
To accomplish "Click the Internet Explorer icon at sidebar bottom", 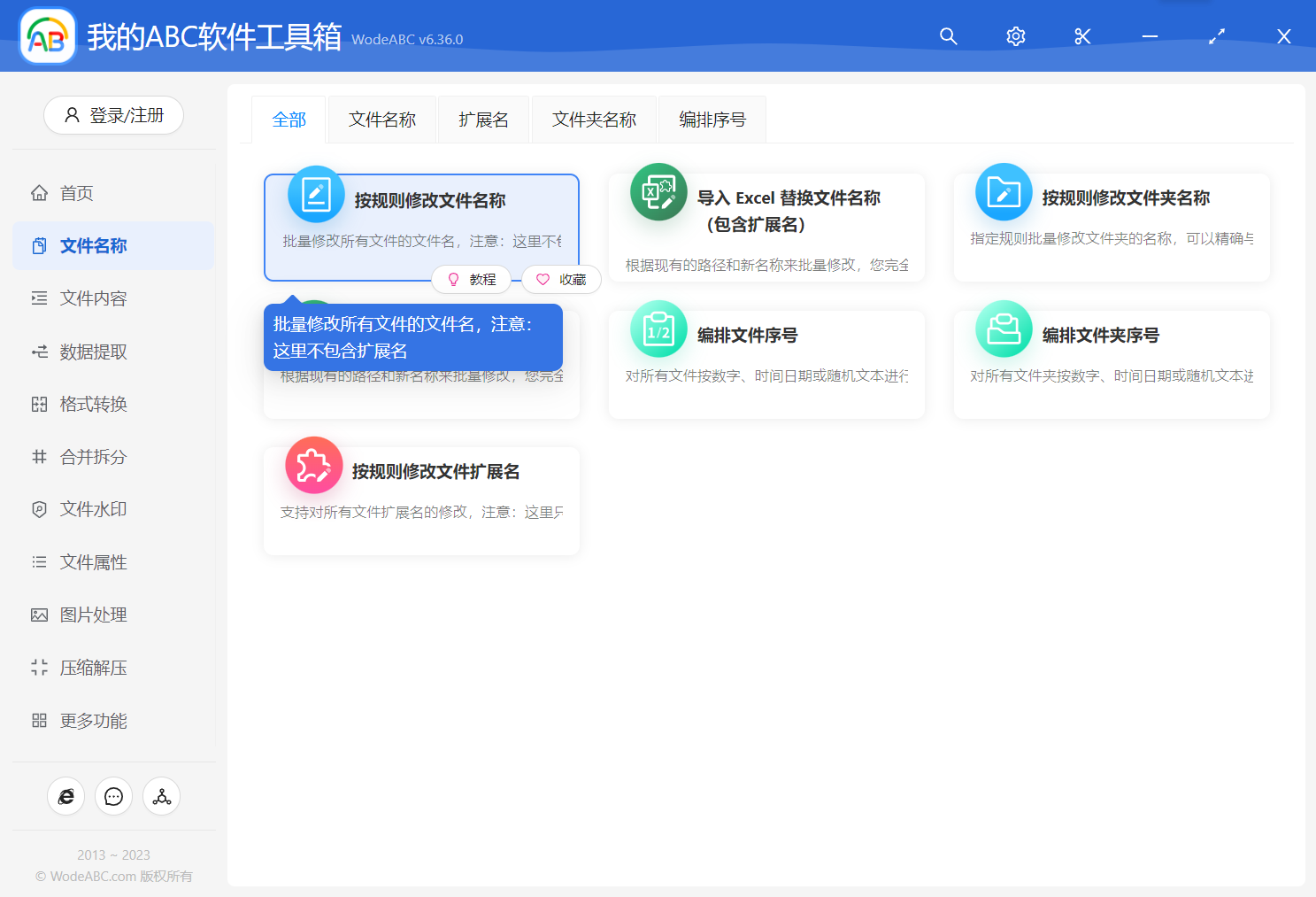I will (x=65, y=796).
